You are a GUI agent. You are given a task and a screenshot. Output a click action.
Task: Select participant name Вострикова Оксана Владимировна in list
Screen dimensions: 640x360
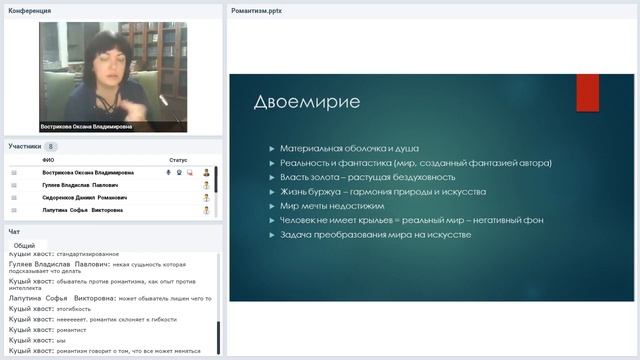[88, 173]
